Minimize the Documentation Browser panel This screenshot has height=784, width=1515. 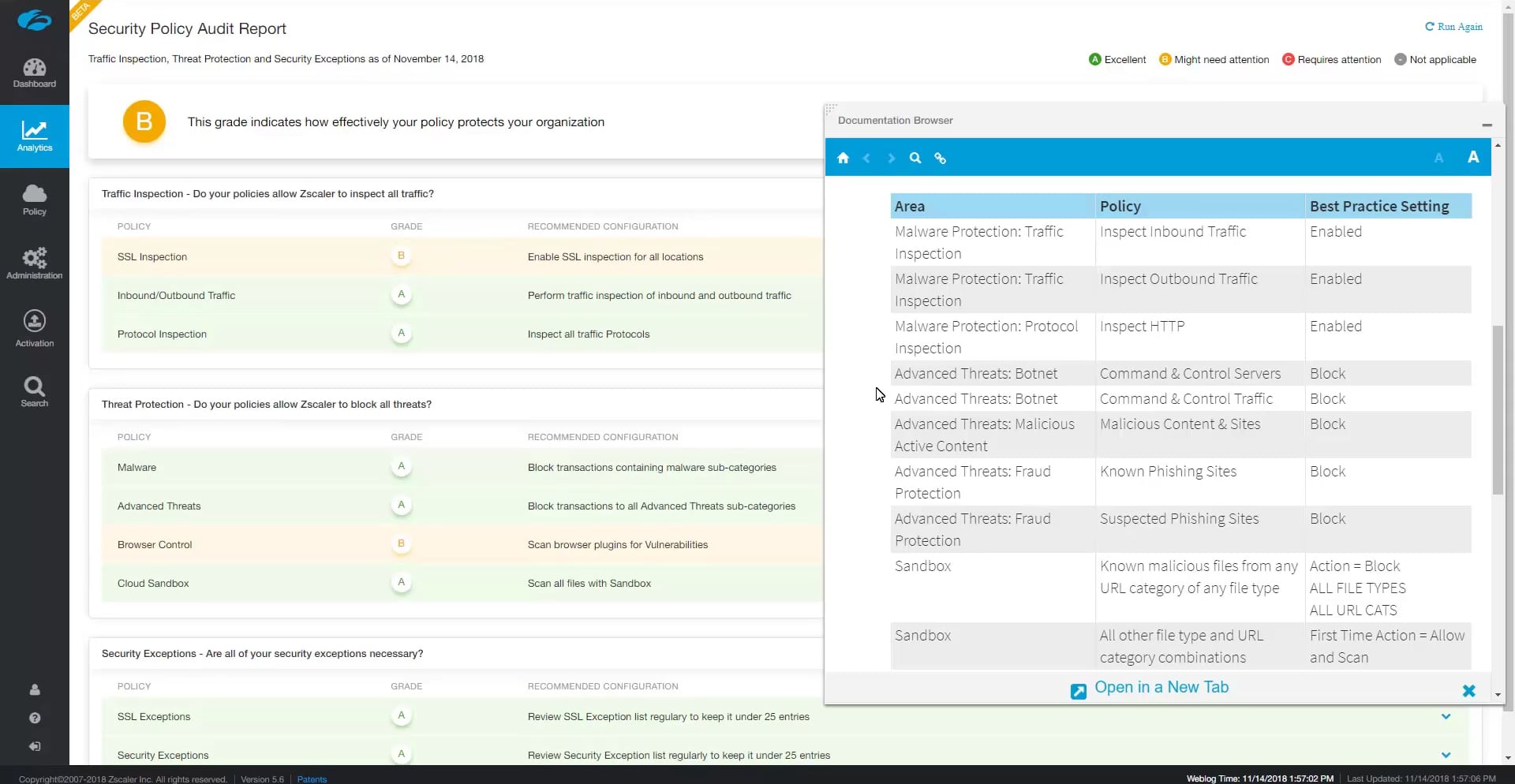click(1487, 125)
